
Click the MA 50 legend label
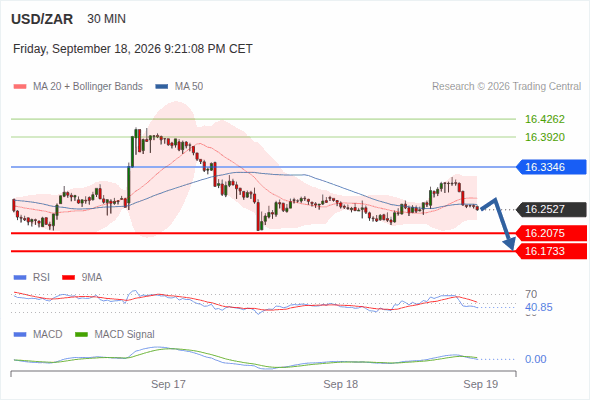click(189, 87)
